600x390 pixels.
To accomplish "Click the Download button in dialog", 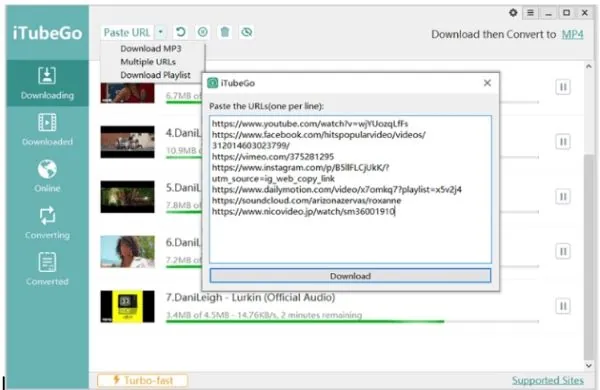I will [x=350, y=276].
